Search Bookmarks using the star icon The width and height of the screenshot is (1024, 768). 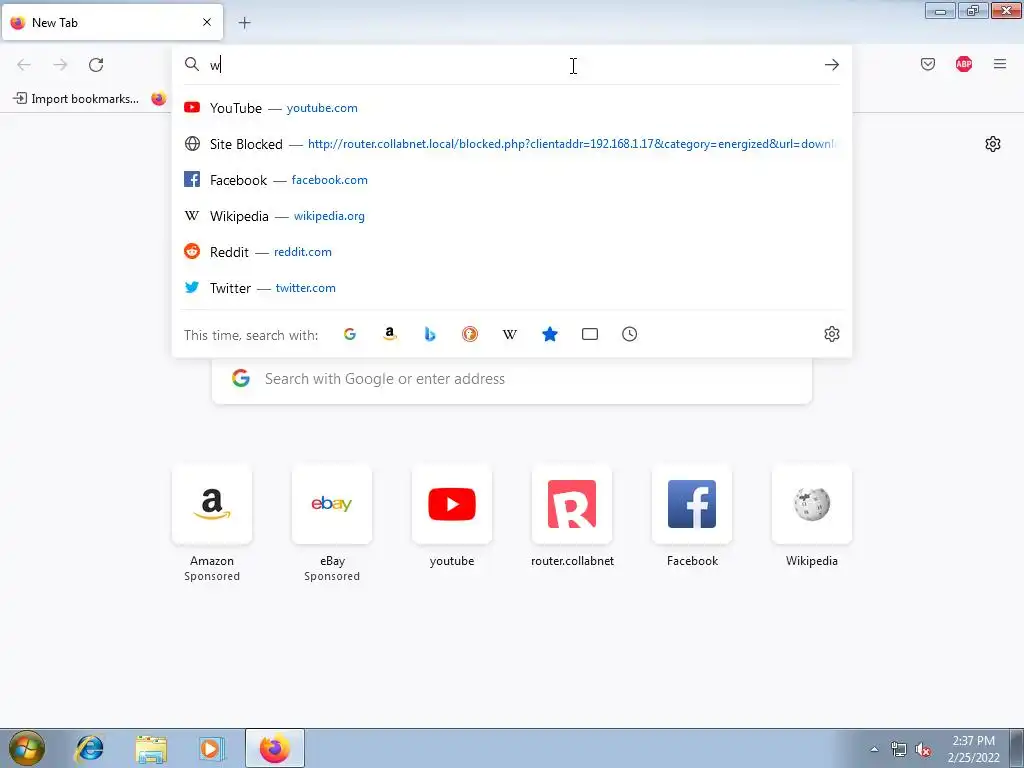tap(550, 334)
